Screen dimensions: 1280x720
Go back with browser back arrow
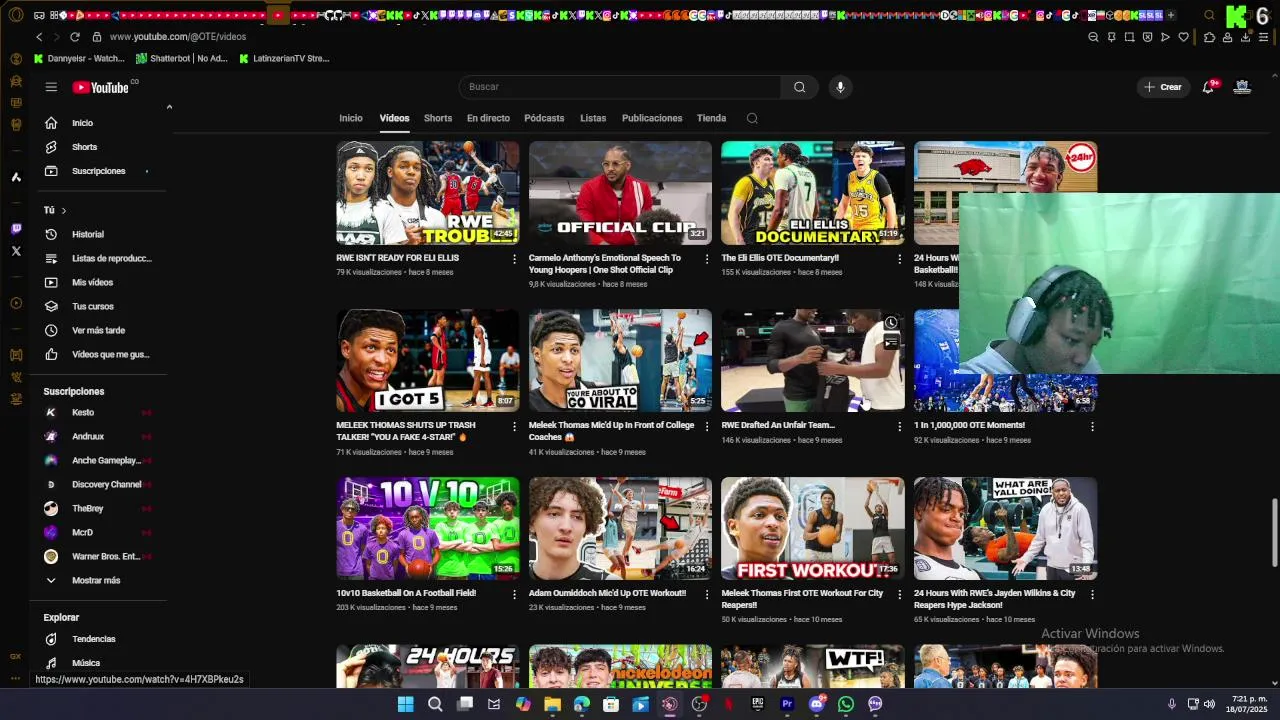[x=39, y=37]
